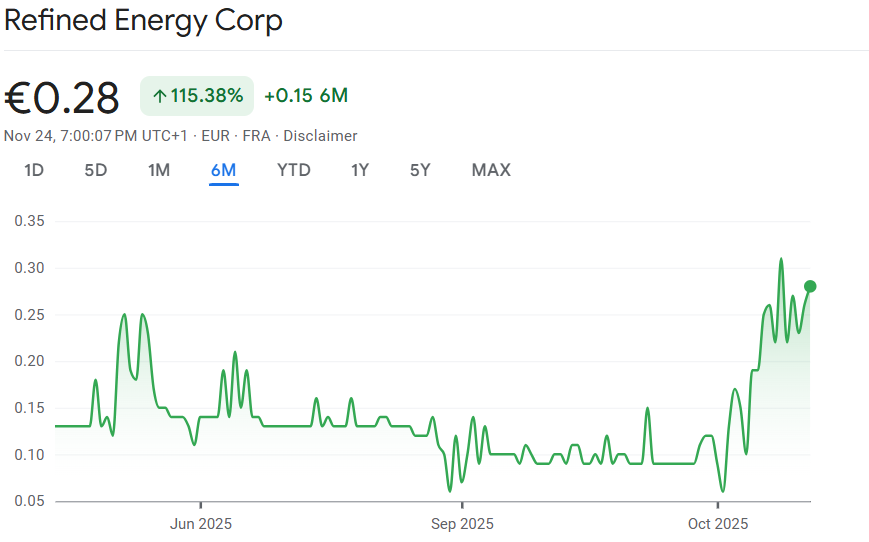Switch to the 5D range tab
Screen dimensions: 869x542
[x=96, y=170]
